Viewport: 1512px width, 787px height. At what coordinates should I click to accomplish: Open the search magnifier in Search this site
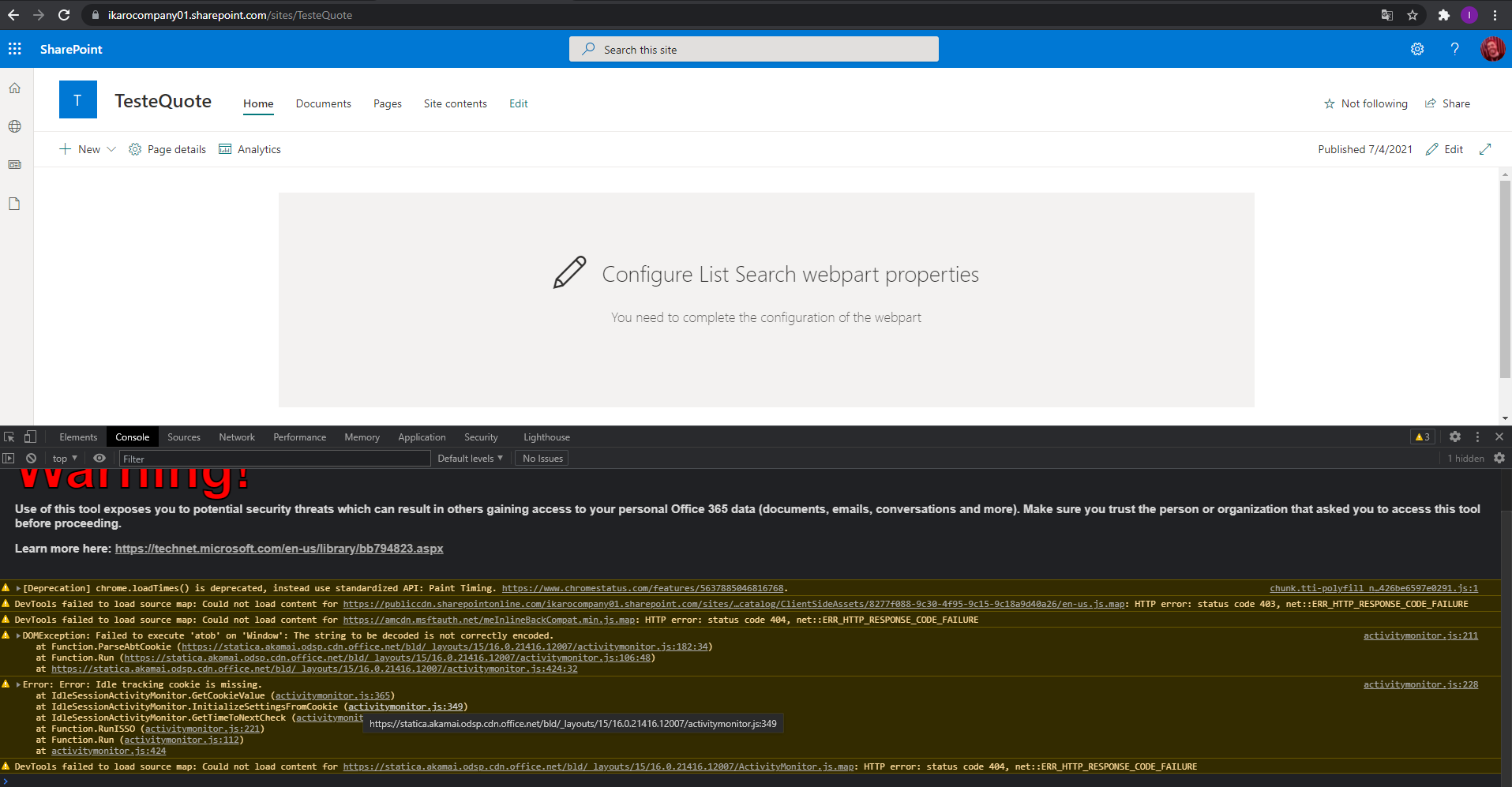(x=588, y=49)
